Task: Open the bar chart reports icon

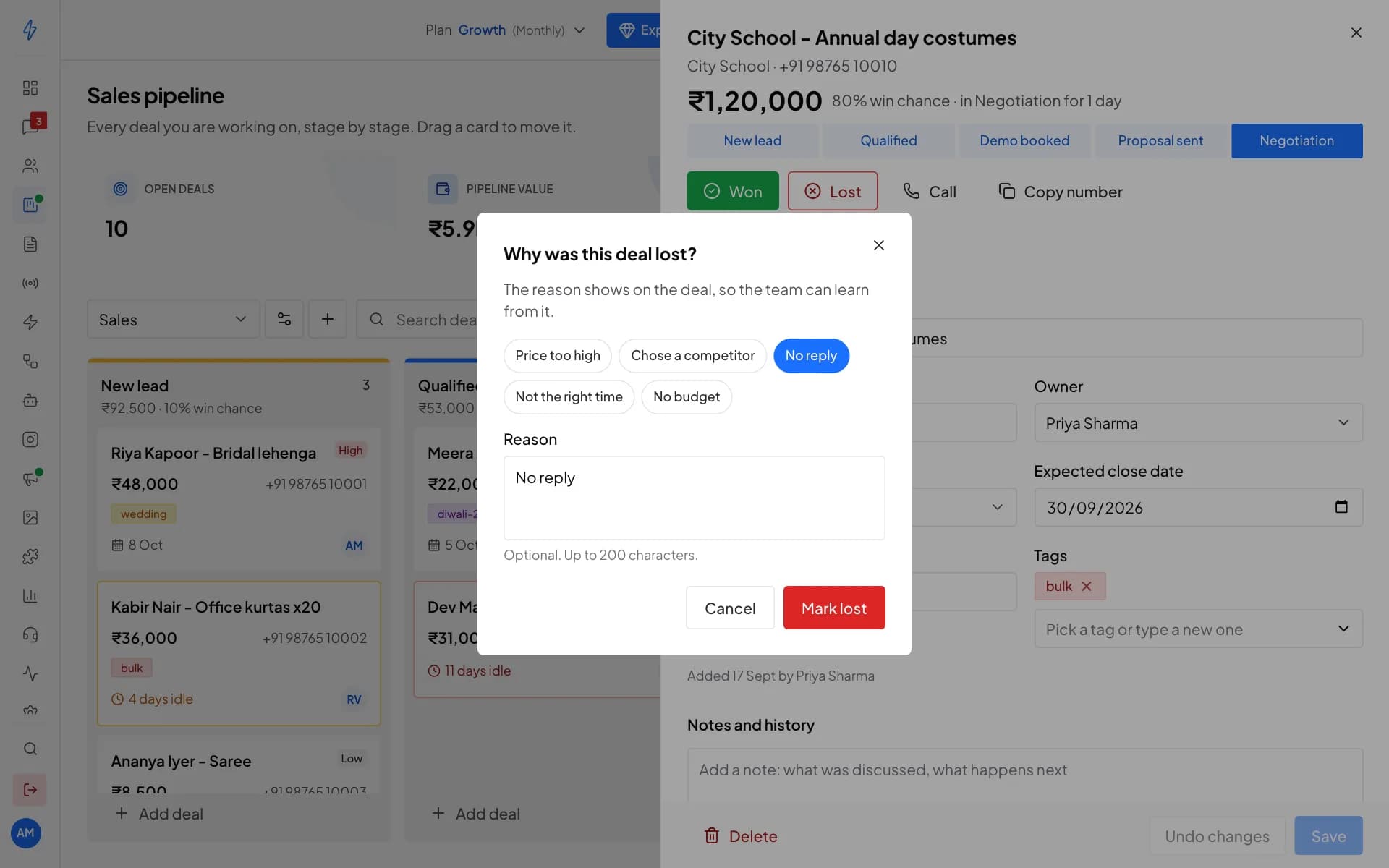Action: click(30, 595)
